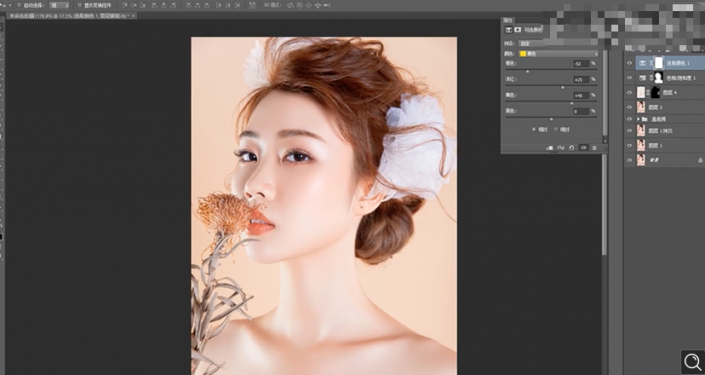Hide the 图层 4 layer
Viewport: 705px width, 375px height.
[629, 93]
